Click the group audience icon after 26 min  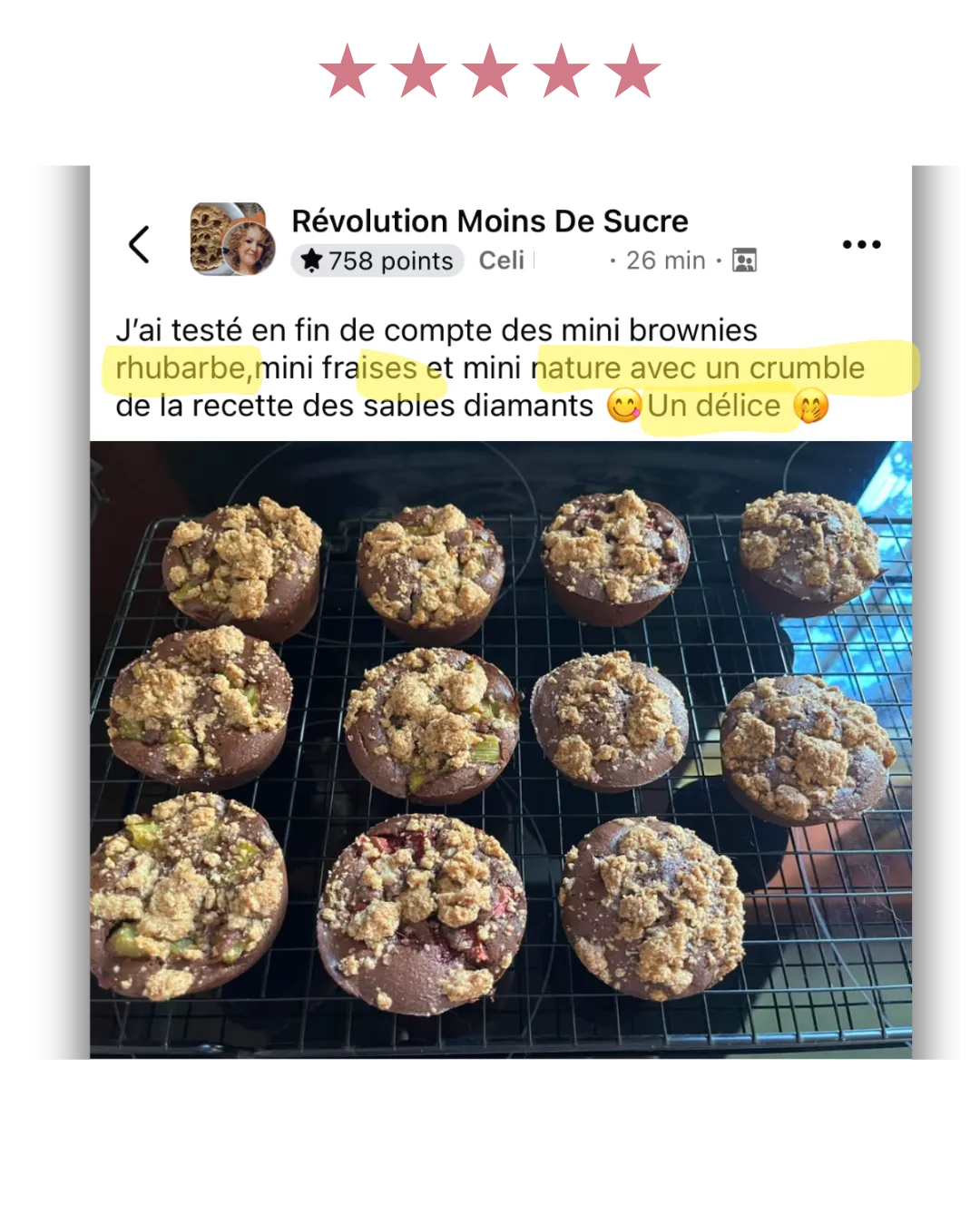(x=744, y=260)
